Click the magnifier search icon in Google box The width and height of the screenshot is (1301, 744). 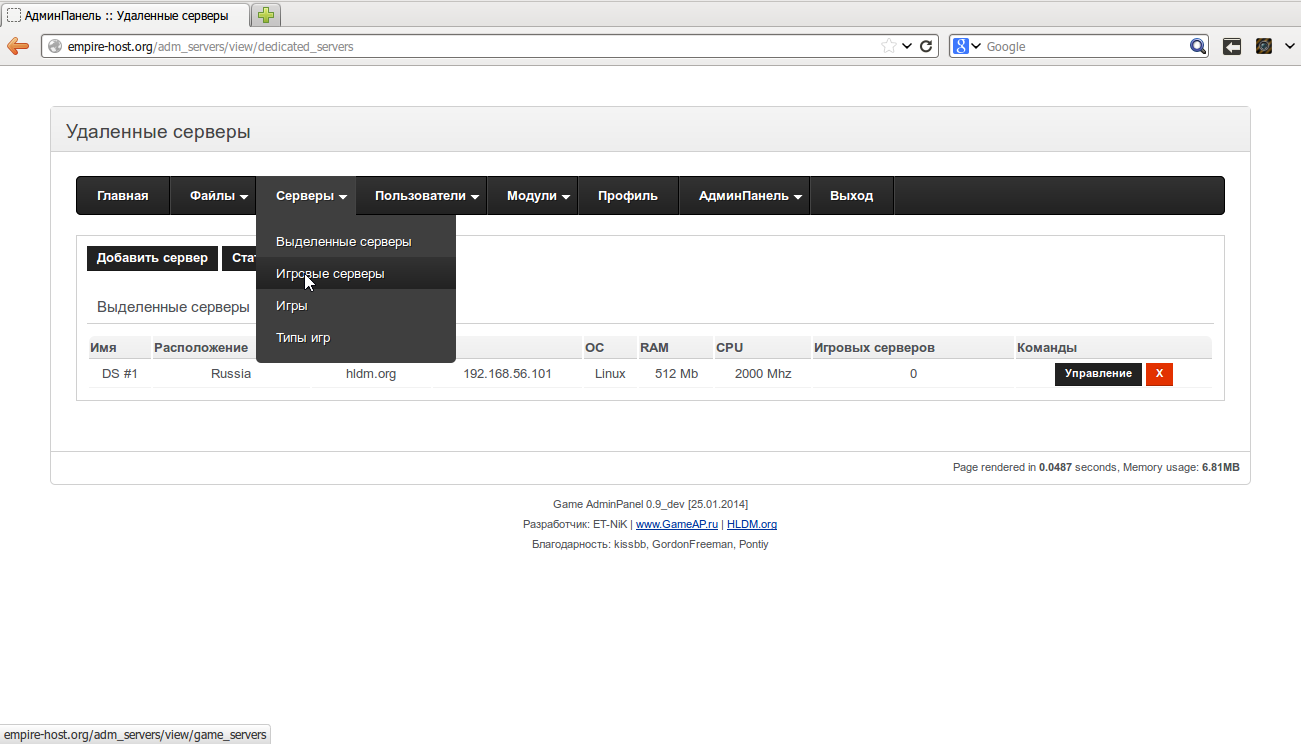(x=1197, y=46)
